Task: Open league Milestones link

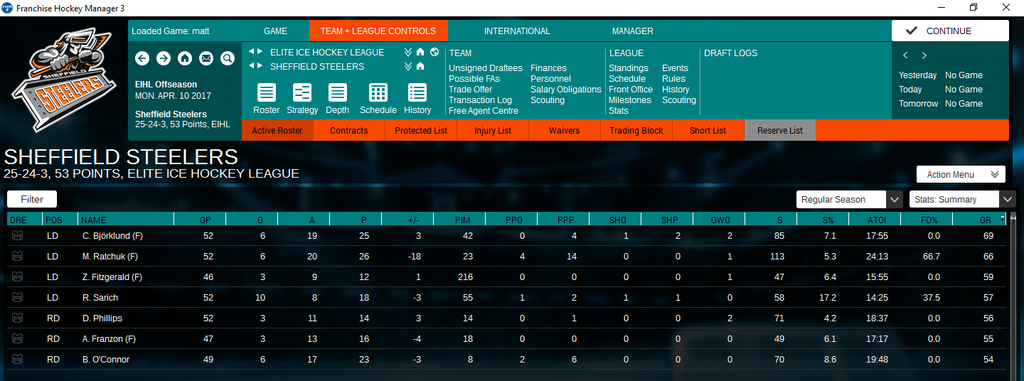Action: point(630,100)
